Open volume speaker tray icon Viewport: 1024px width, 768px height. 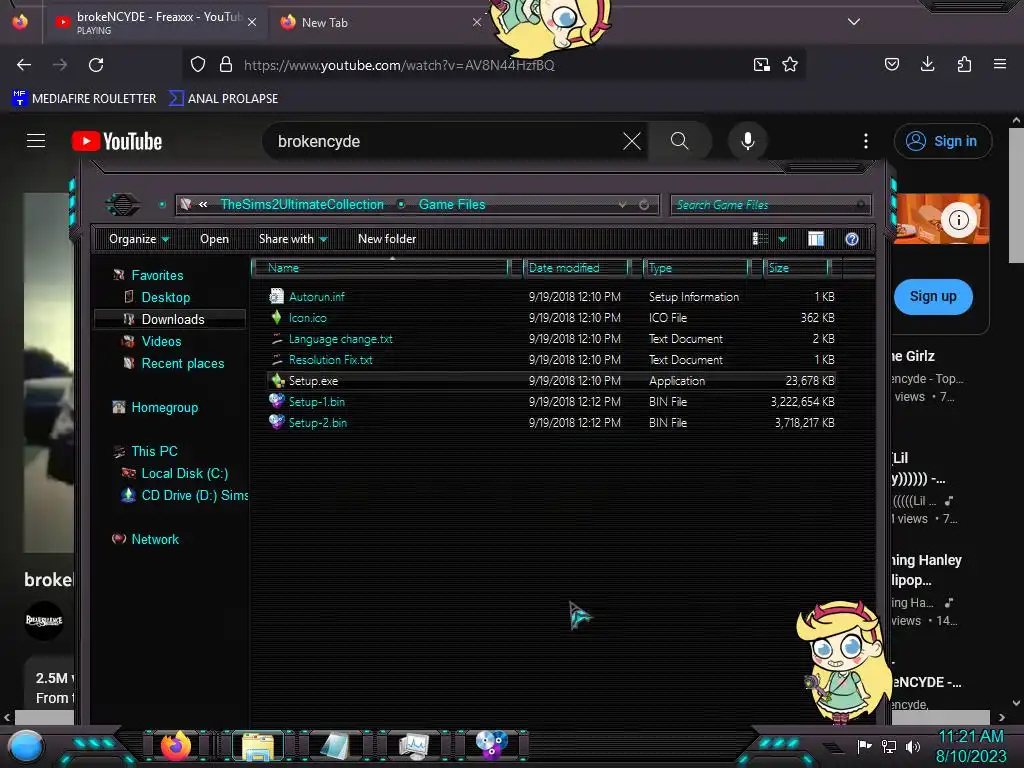[x=913, y=746]
